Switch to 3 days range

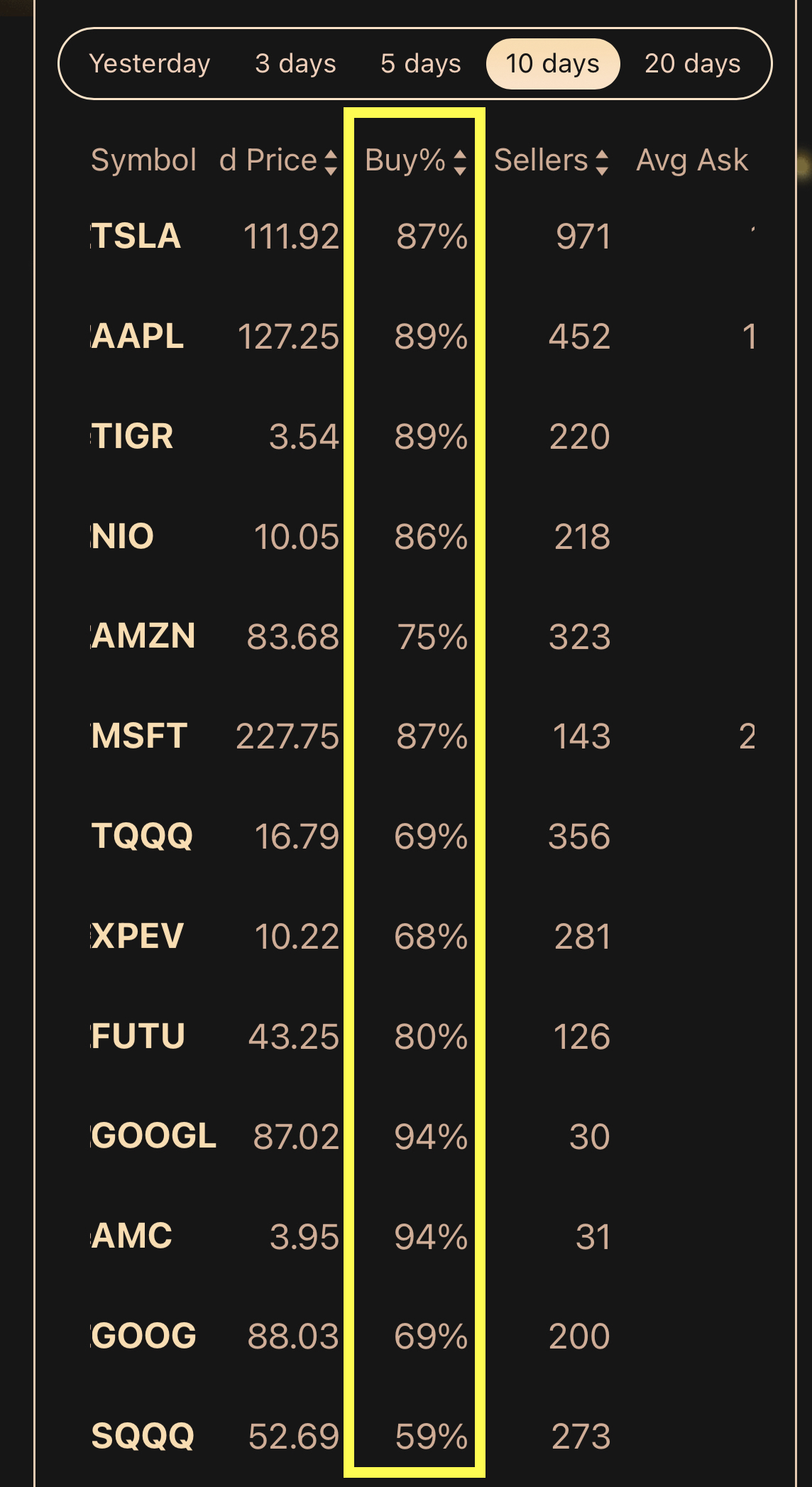(x=295, y=64)
